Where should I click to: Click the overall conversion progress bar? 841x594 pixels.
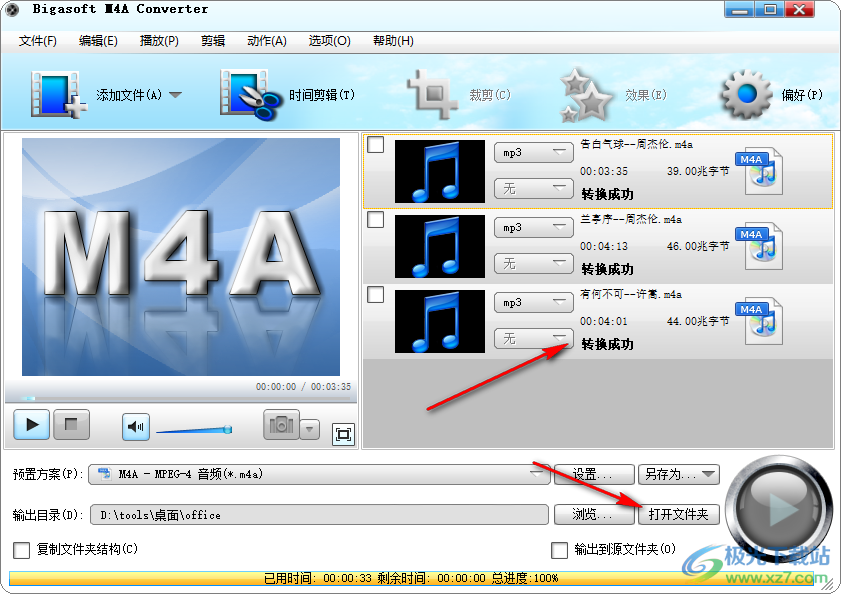(411, 578)
